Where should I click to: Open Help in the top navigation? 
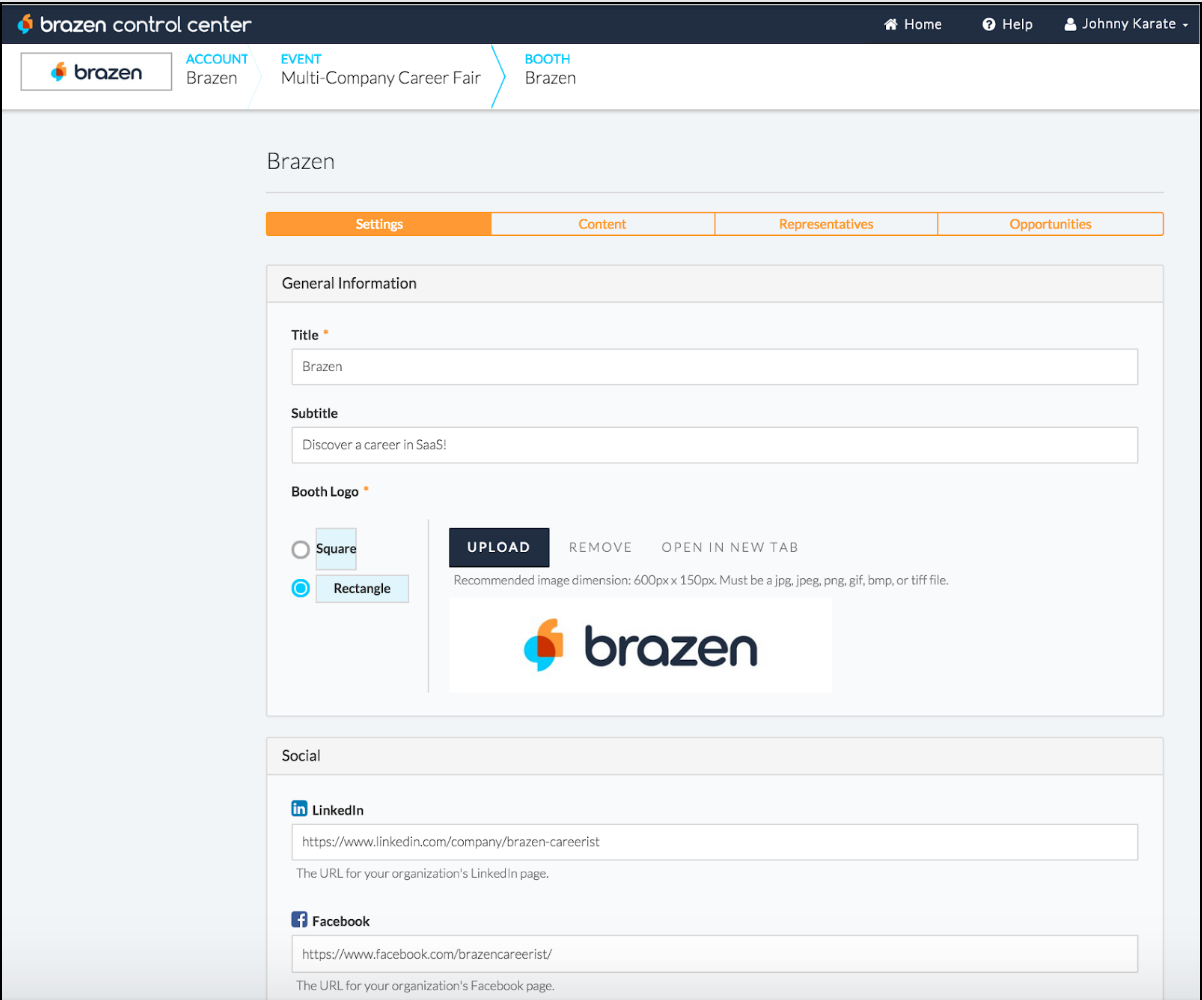[1008, 24]
